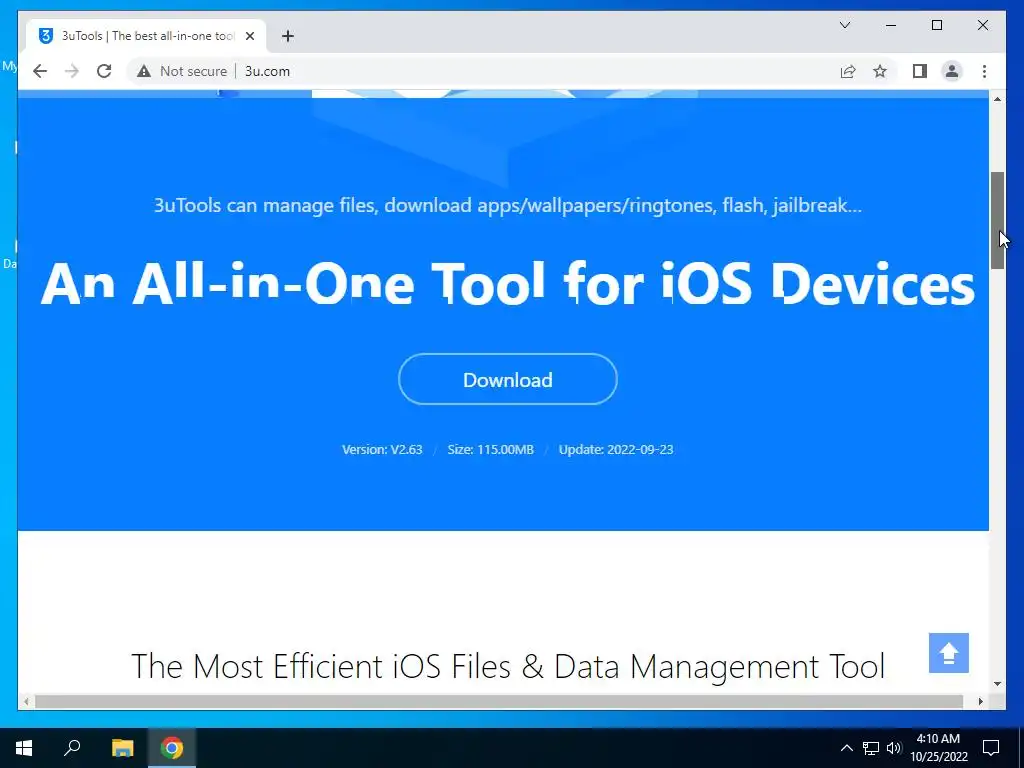
Task: Bookmark this tab with the star icon
Action: tap(880, 71)
